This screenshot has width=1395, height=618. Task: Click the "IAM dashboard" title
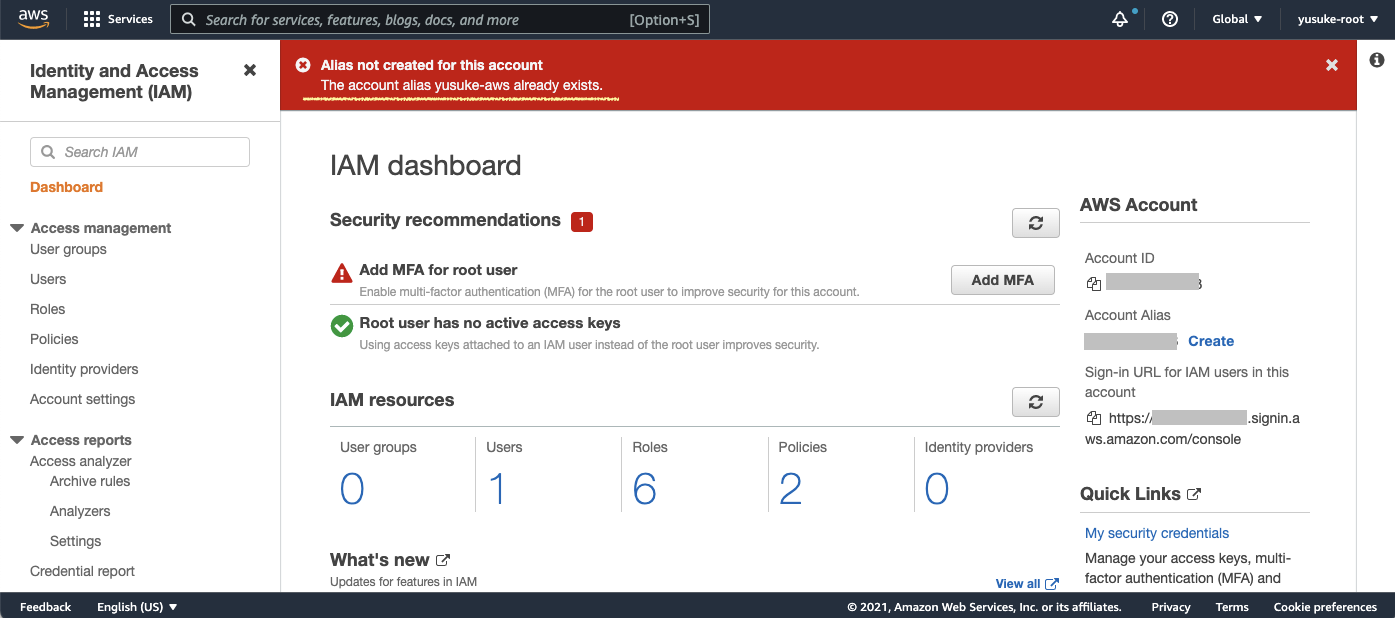pyautogui.click(x=426, y=165)
